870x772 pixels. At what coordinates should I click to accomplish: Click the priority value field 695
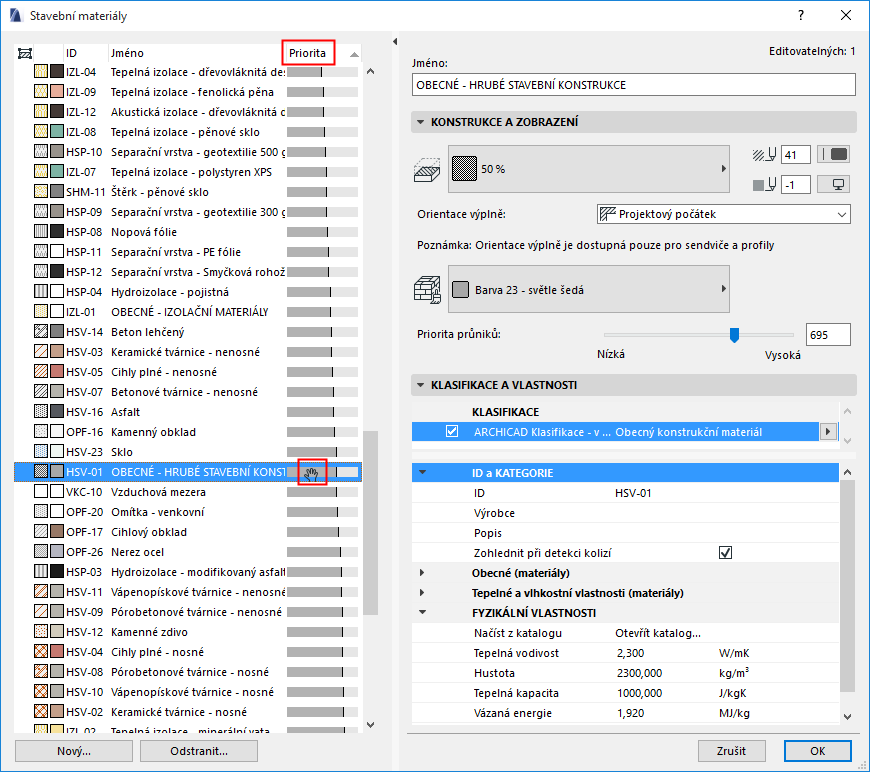pyautogui.click(x=828, y=335)
